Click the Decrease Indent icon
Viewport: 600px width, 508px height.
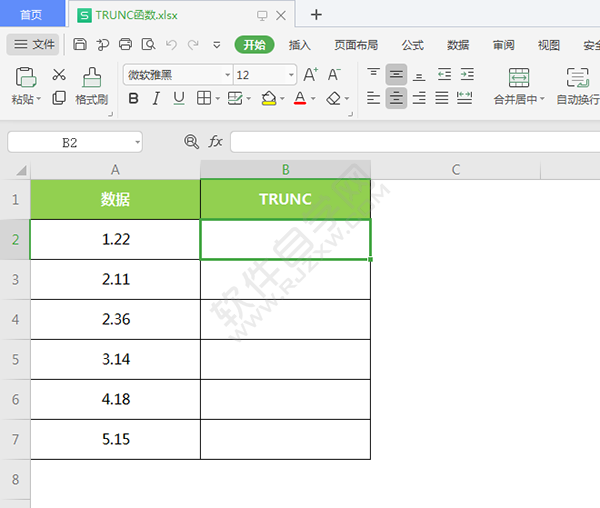pyautogui.click(x=444, y=74)
